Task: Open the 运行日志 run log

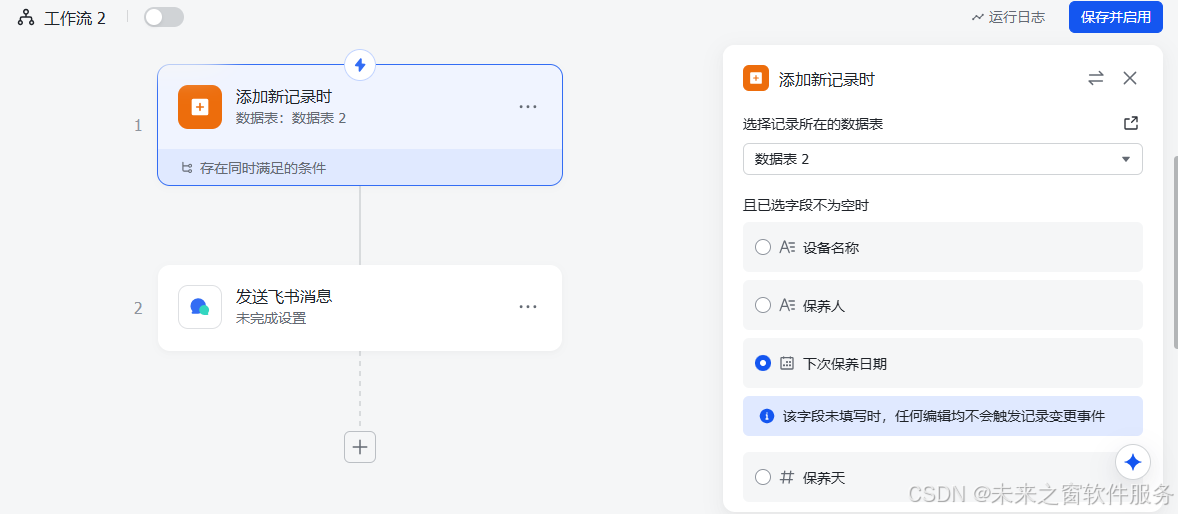Action: [x=1007, y=17]
